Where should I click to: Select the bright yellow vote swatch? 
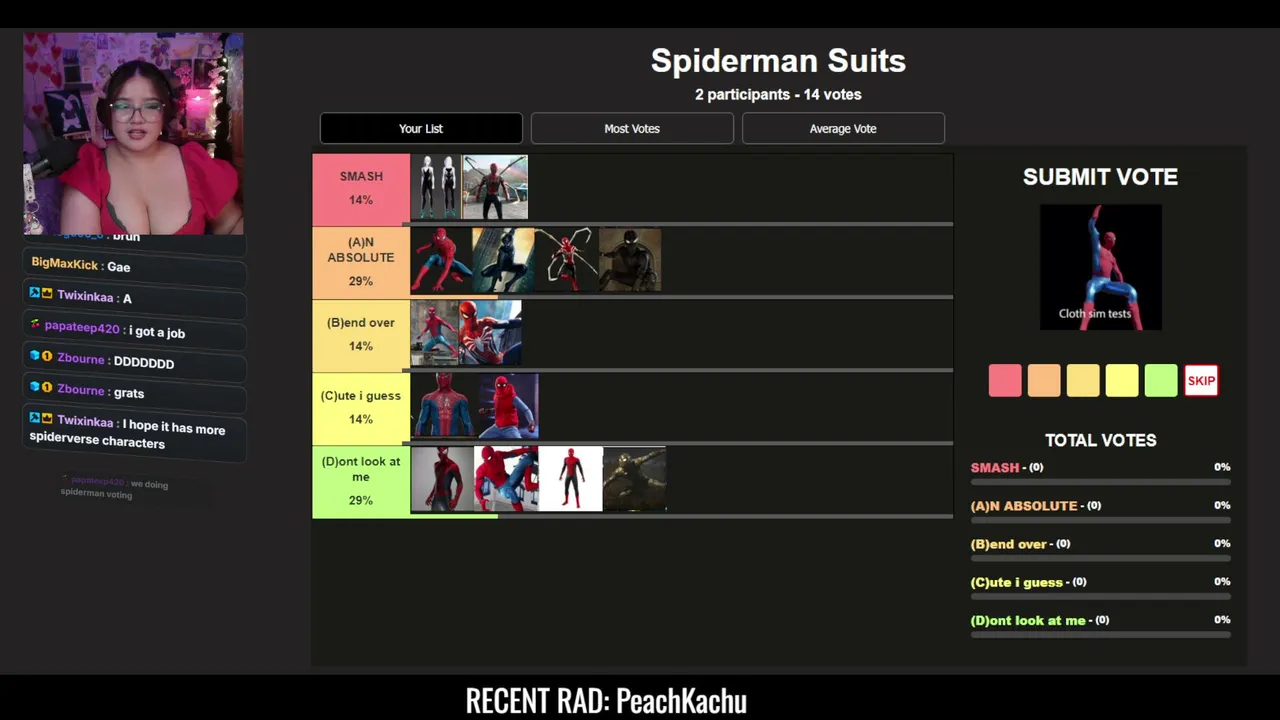(x=1122, y=381)
